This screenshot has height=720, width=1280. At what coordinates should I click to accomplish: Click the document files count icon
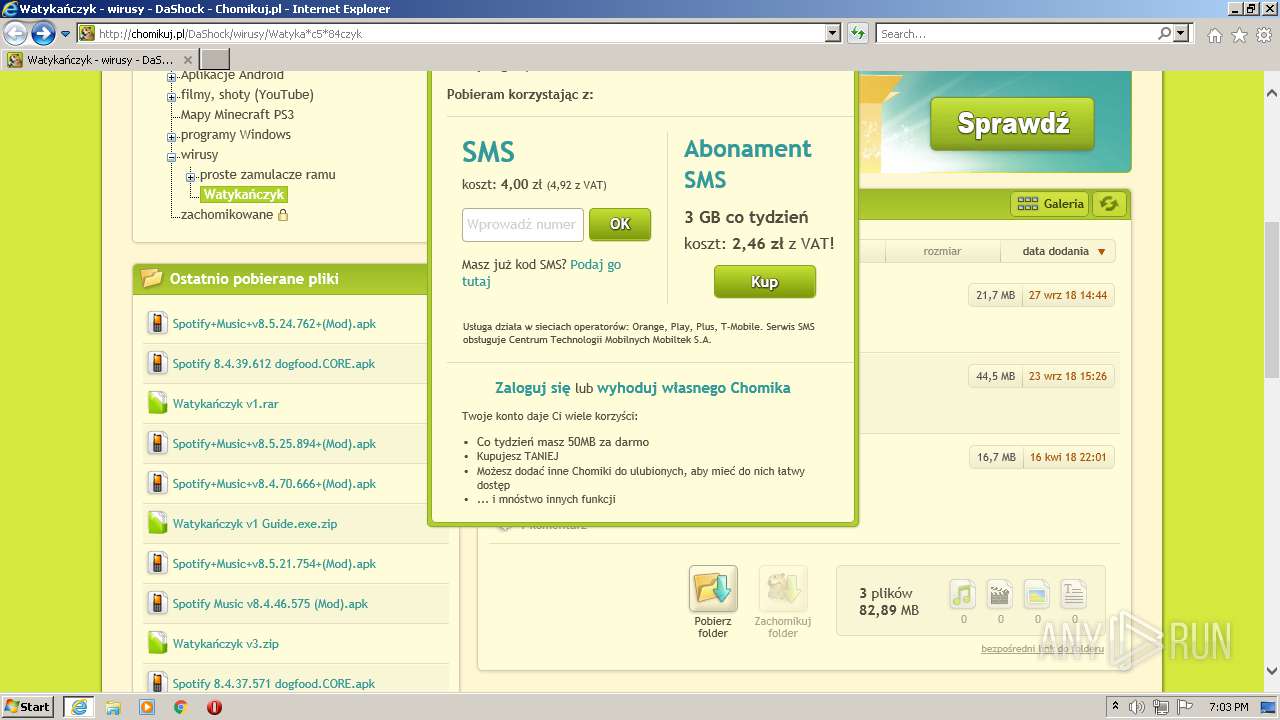pyautogui.click(x=1073, y=595)
